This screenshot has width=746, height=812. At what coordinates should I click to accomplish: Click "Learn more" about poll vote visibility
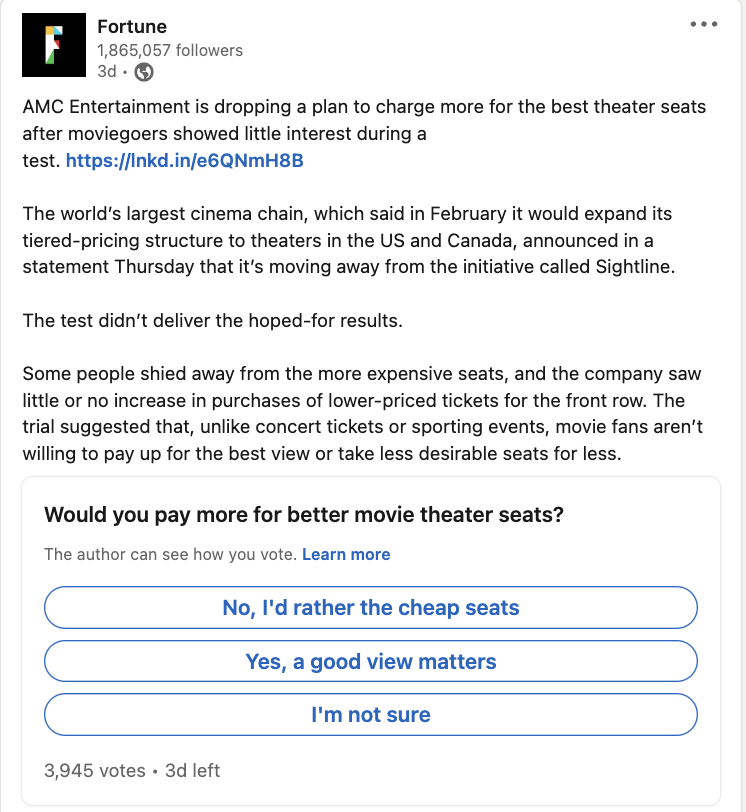pos(346,553)
